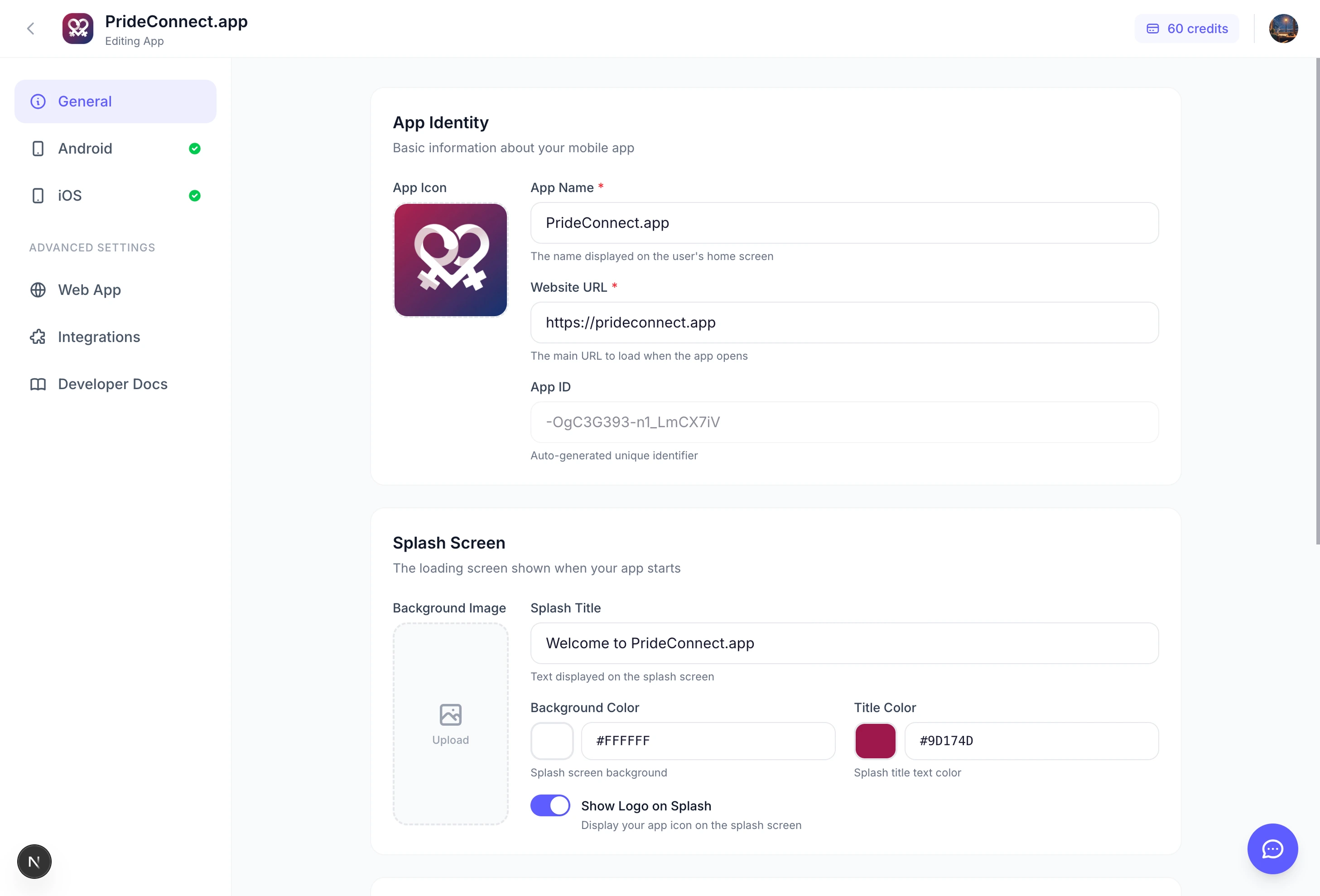
Task: Open the Title Color swatch picker
Action: pos(875,741)
